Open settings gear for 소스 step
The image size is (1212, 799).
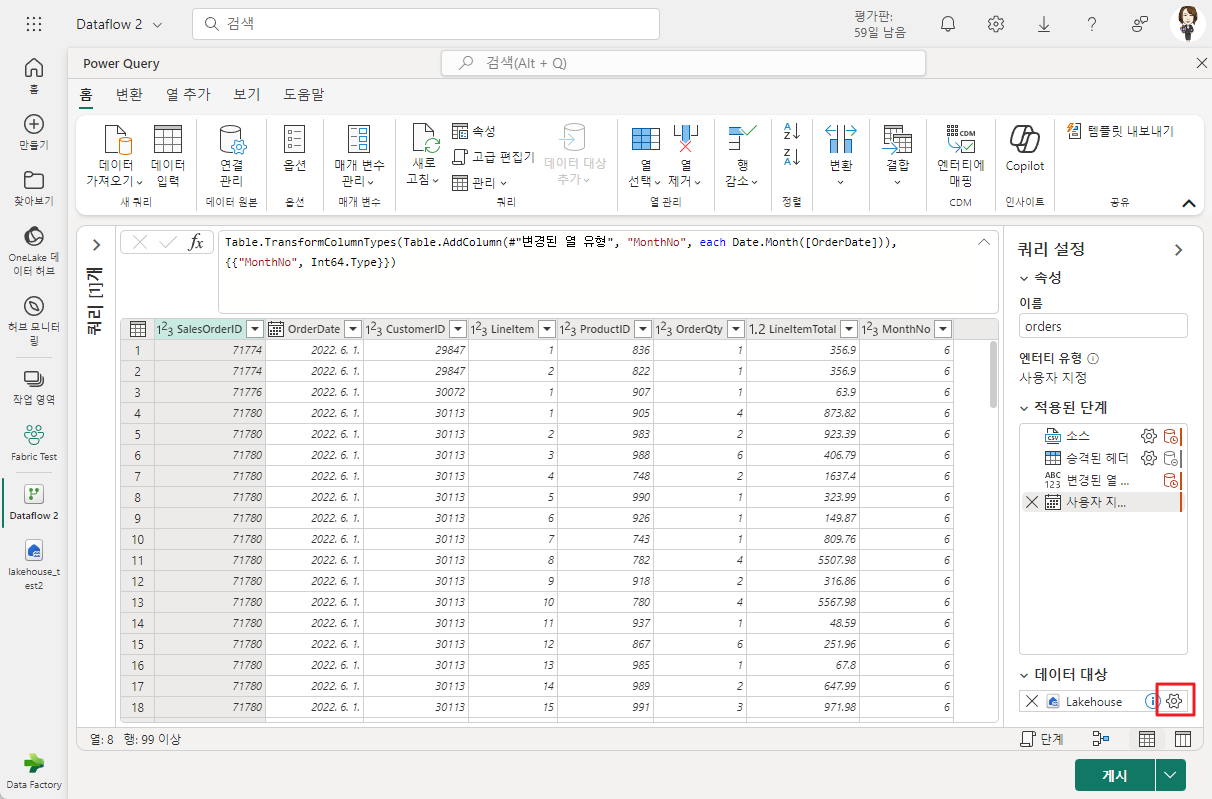pos(1149,436)
